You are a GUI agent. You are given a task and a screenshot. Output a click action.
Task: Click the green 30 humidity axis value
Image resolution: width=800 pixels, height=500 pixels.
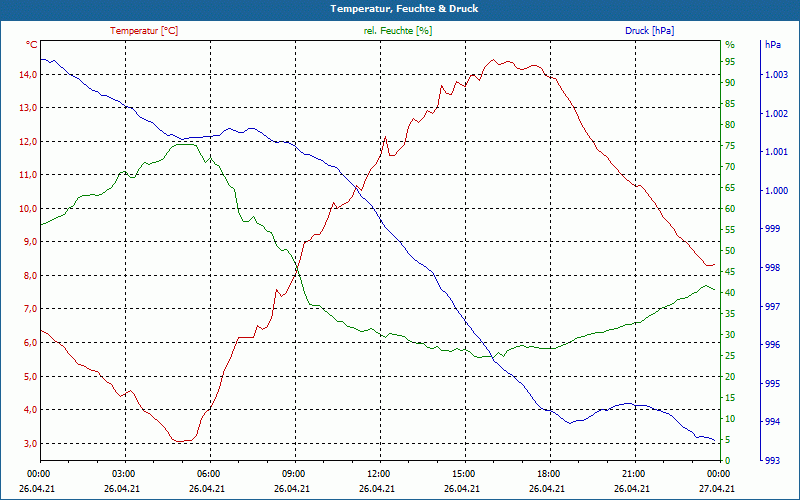[730, 335]
